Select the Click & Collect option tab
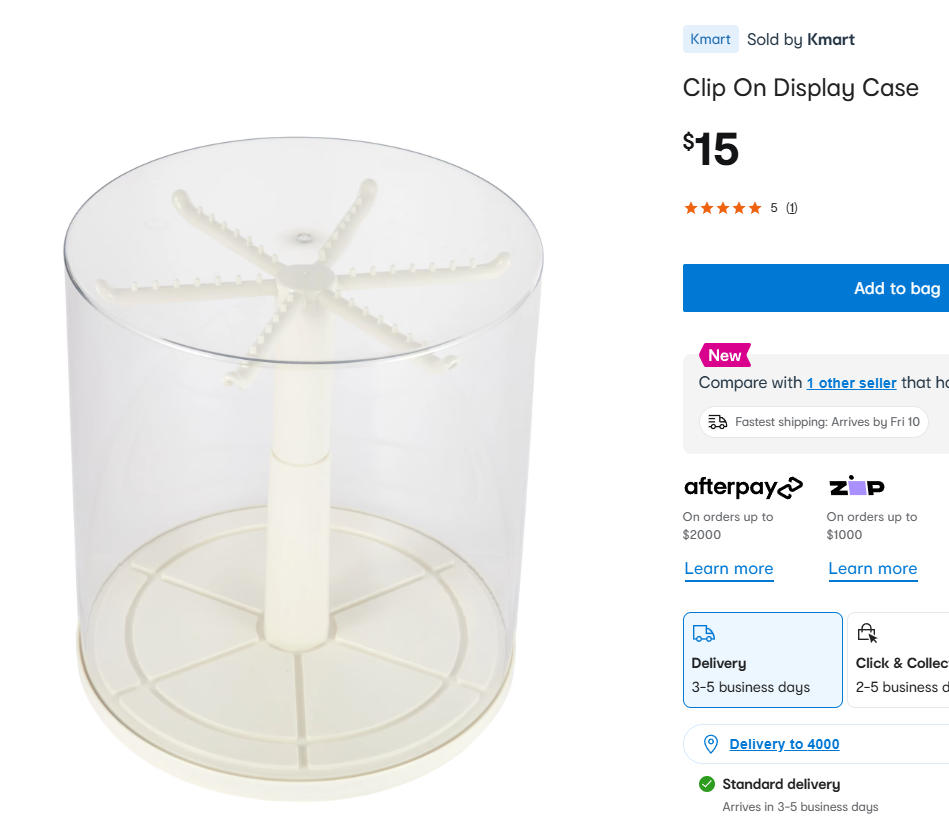 [900, 660]
